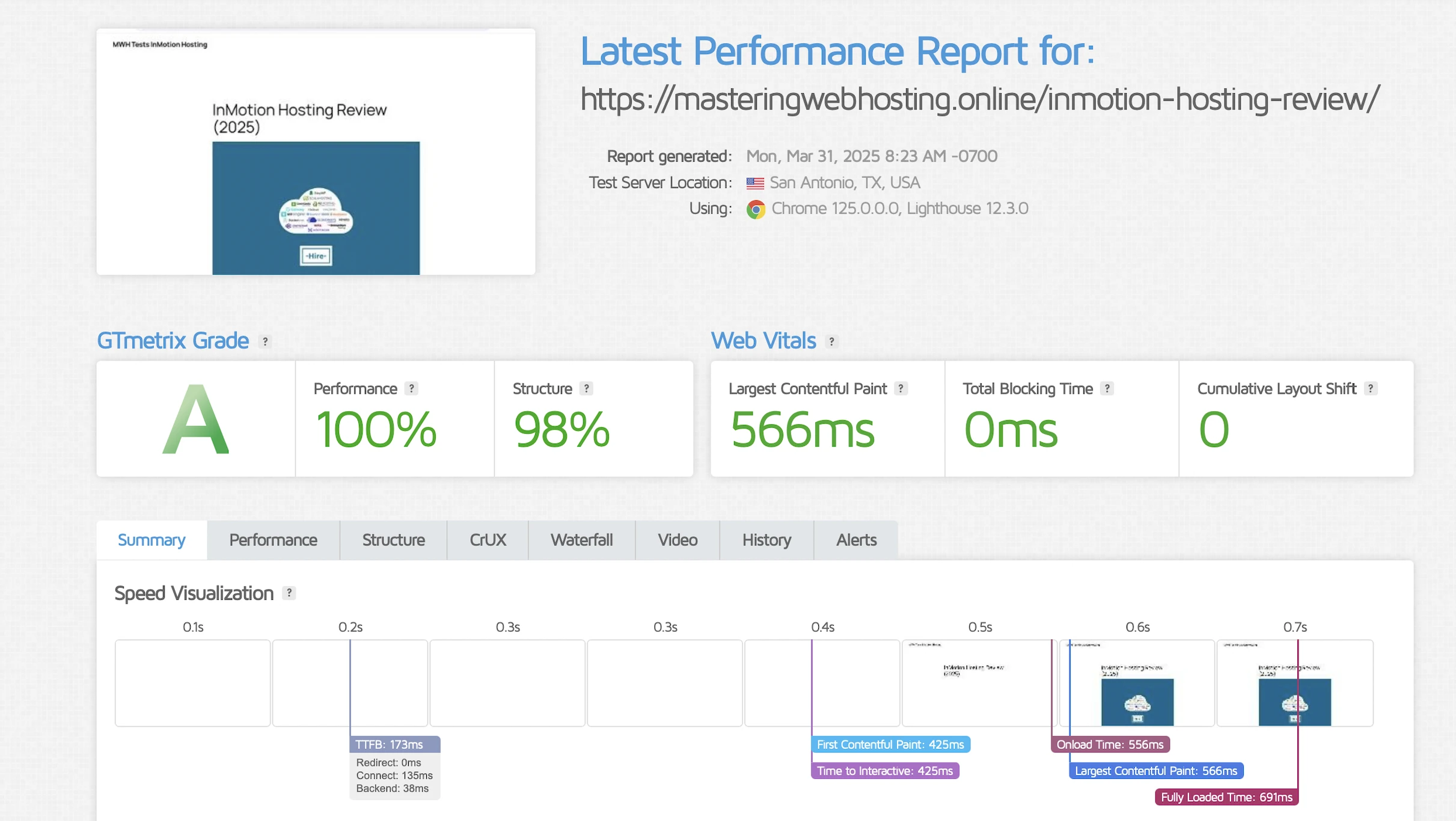
Task: Click Cumulative Layout Shift help icon
Action: (x=1370, y=389)
